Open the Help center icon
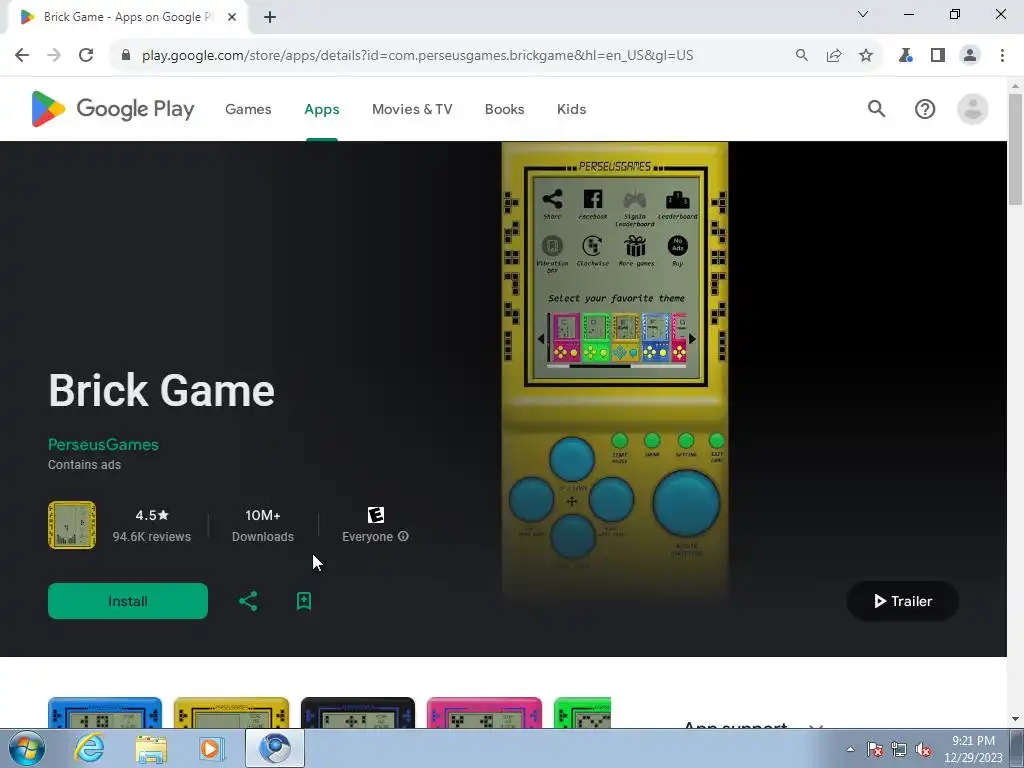The width and height of the screenshot is (1024, 768). (x=925, y=109)
